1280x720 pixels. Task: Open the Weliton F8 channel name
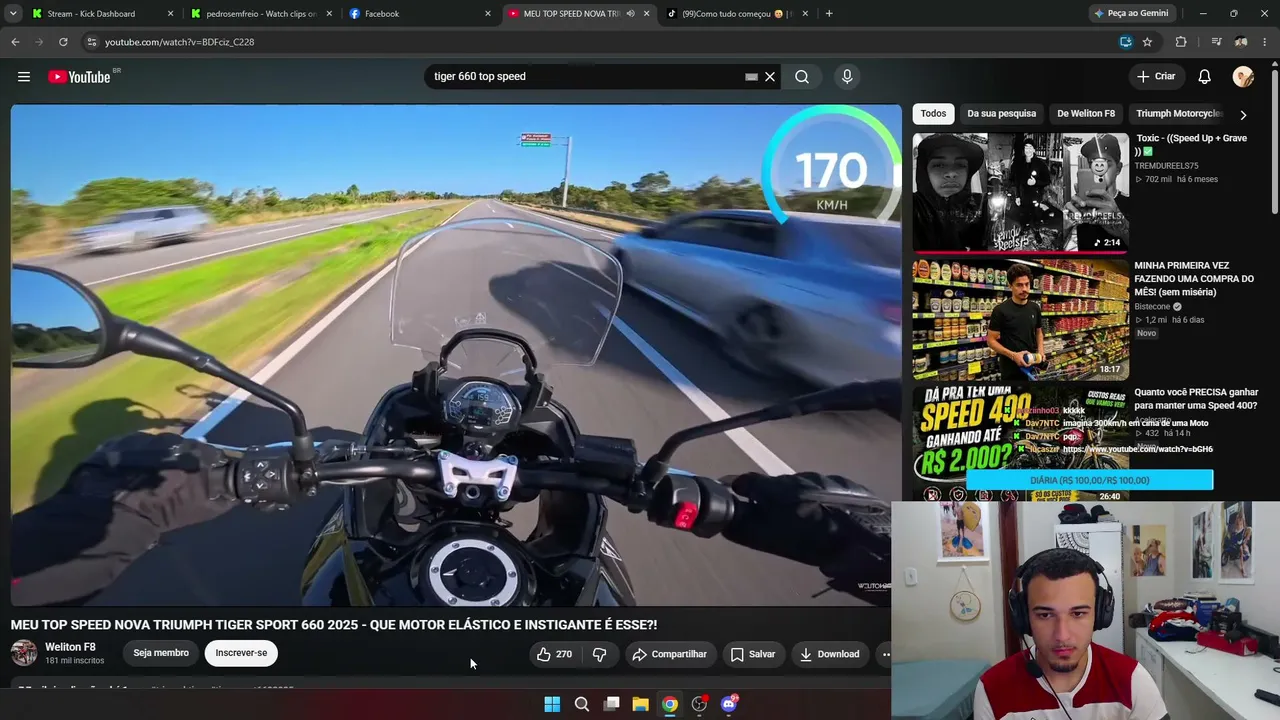(70, 647)
